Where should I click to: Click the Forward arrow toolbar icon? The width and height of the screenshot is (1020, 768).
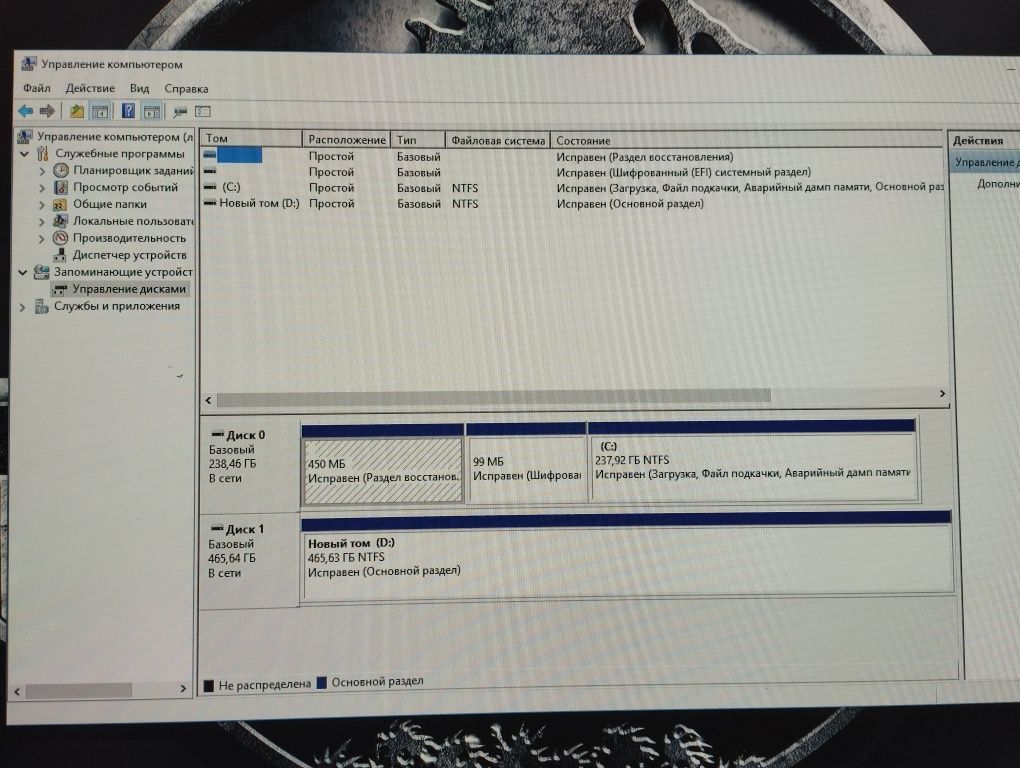pos(47,111)
